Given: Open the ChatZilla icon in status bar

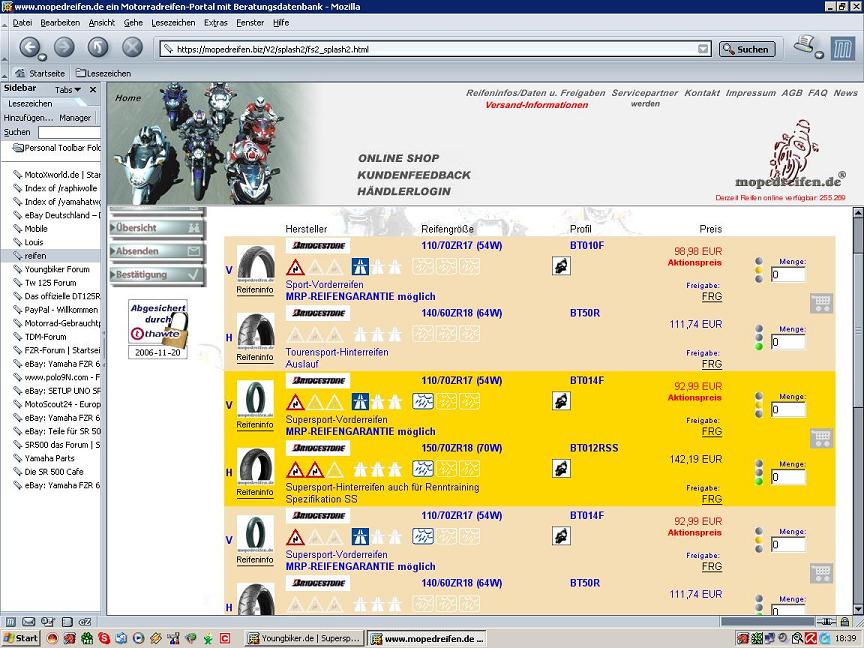Looking at the screenshot, I should click(84, 622).
